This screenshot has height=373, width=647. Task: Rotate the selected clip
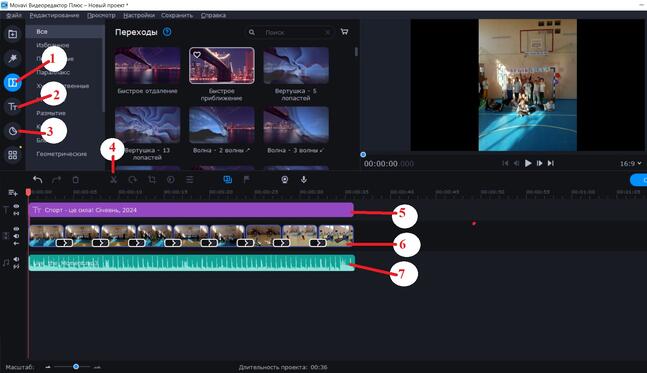[132, 180]
